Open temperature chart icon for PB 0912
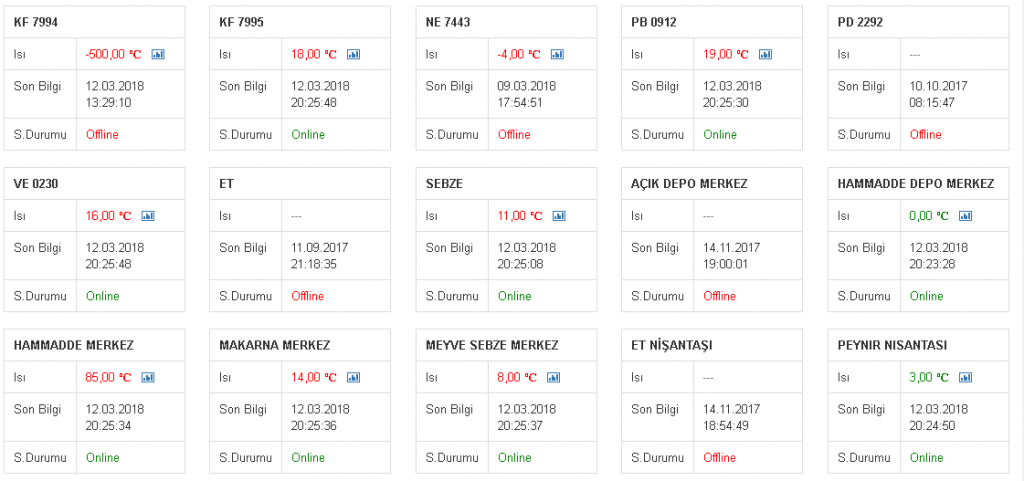This screenshot has width=1024, height=481. (x=765, y=54)
